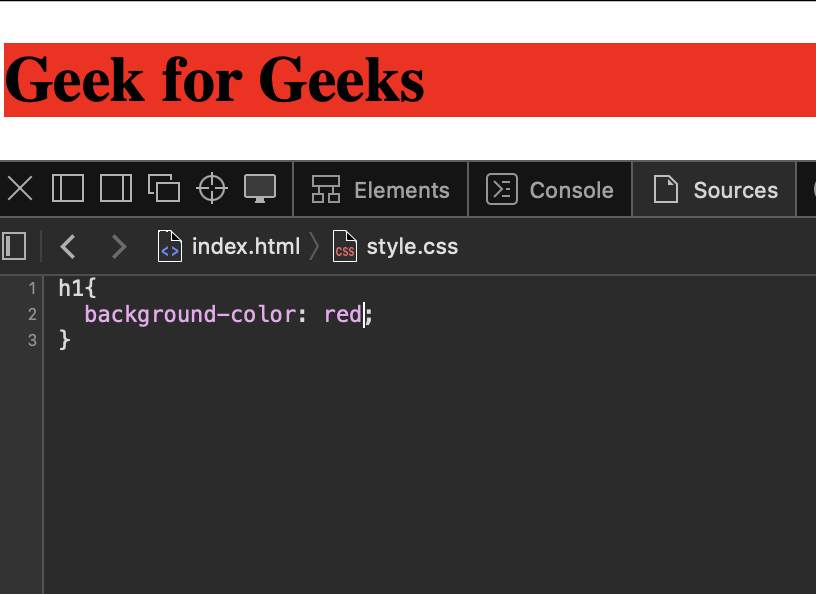Image resolution: width=816 pixels, height=594 pixels.
Task: Click line number 2 in the gutter
Action: 32,314
